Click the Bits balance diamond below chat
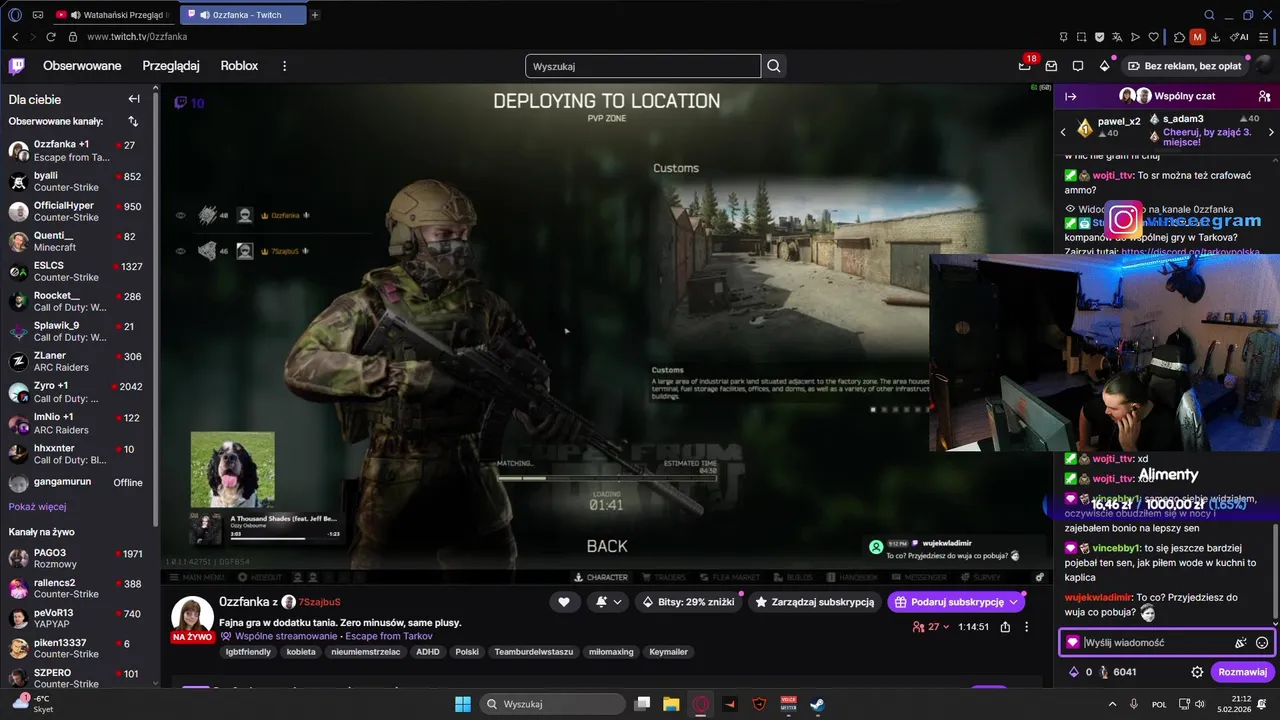Screen dimensions: 1280x720 pyautogui.click(x=1074, y=672)
